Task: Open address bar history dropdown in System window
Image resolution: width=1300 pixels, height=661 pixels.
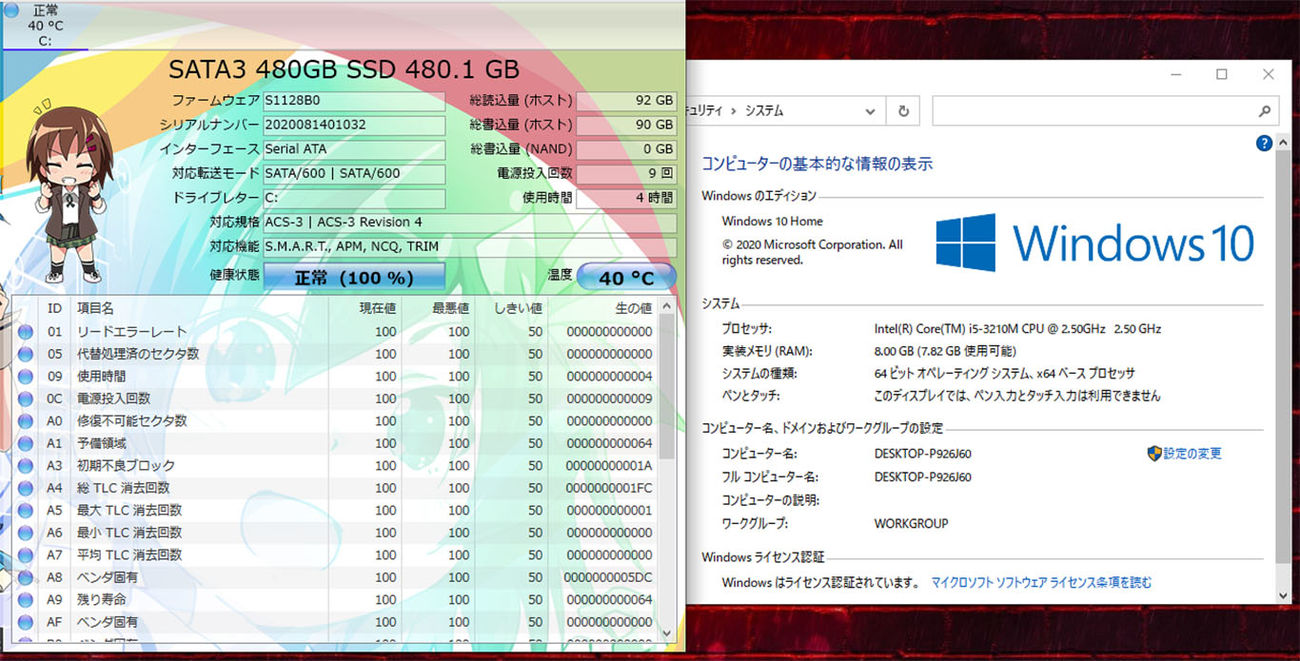Action: tap(870, 111)
